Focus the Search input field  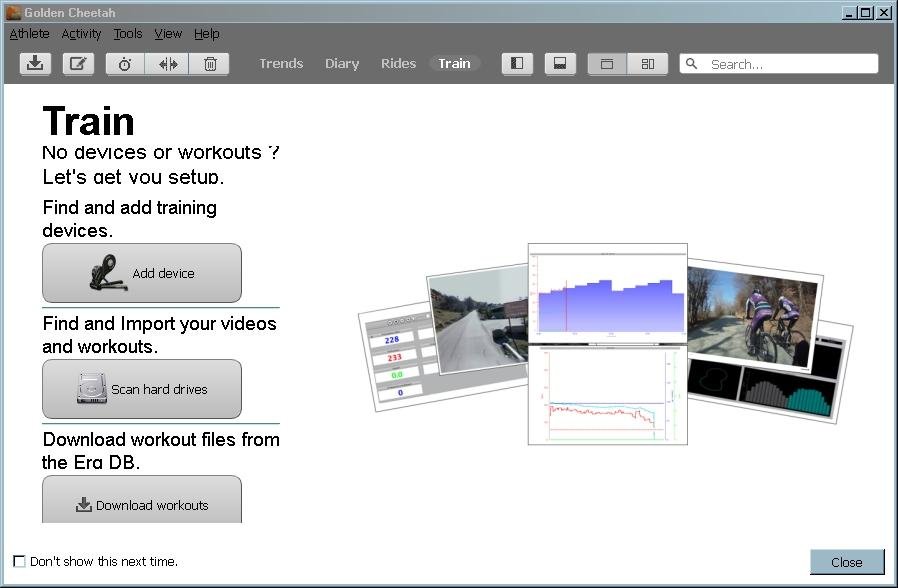pyautogui.click(x=779, y=64)
